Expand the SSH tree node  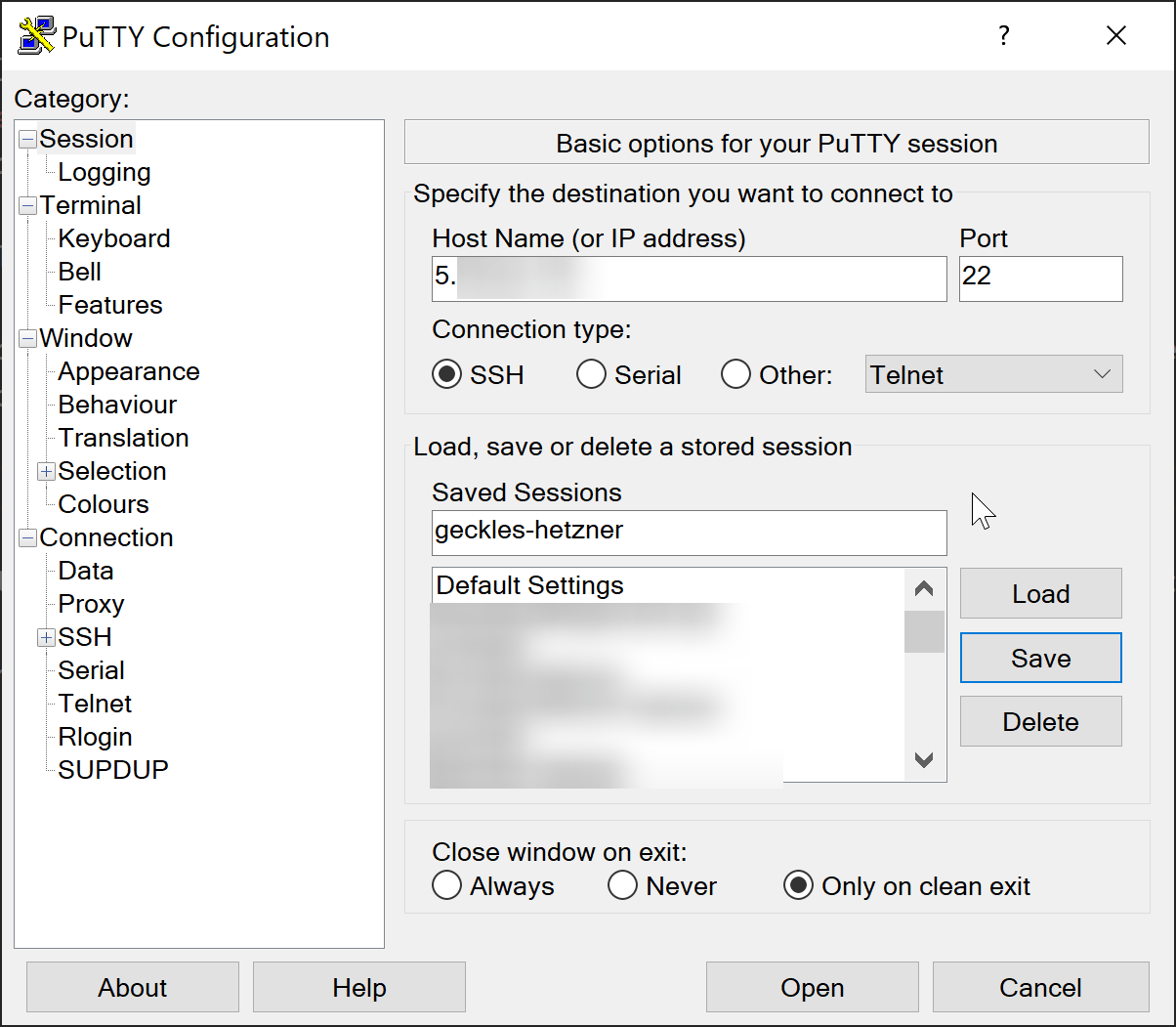coord(46,637)
